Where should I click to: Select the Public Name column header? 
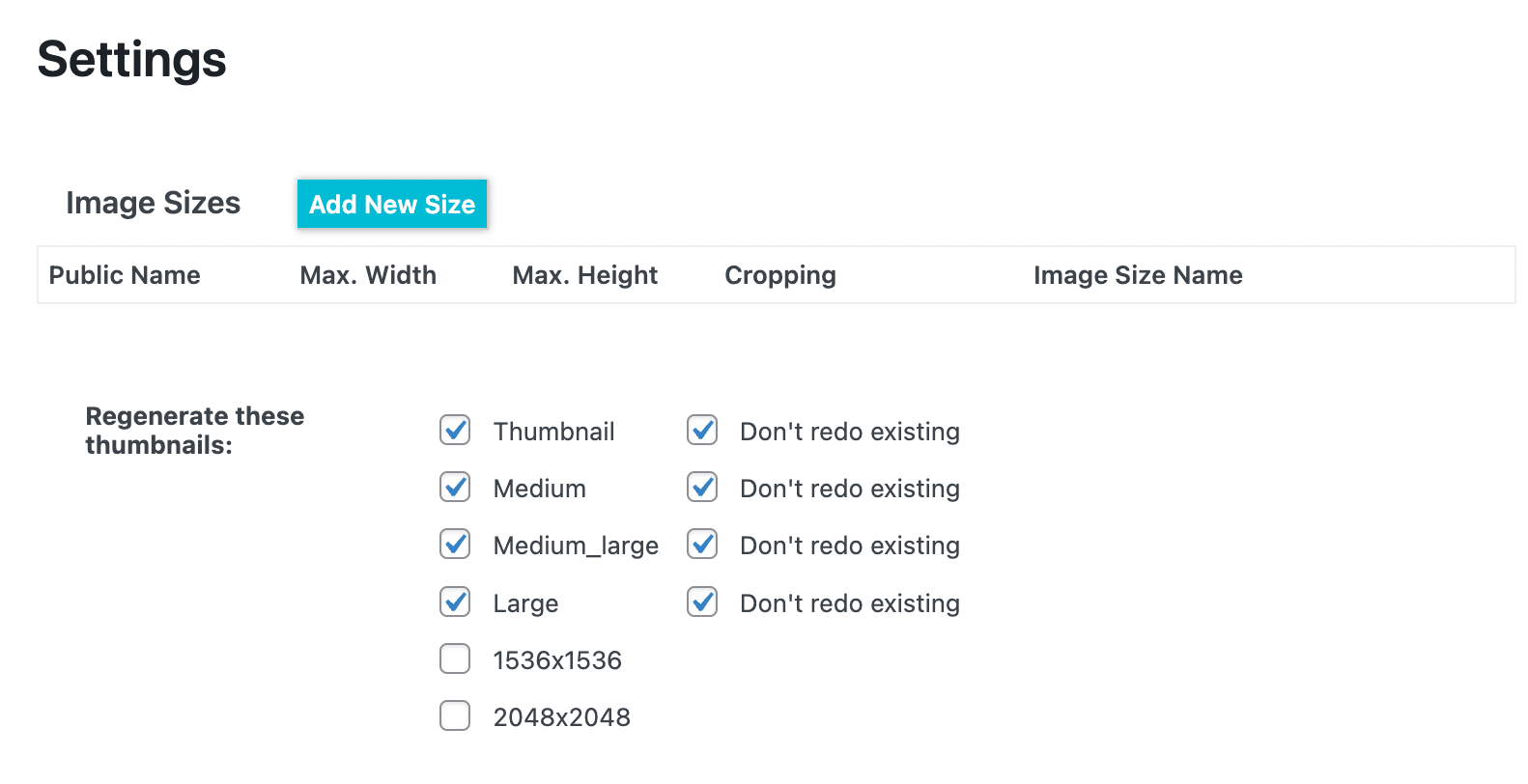[125, 275]
